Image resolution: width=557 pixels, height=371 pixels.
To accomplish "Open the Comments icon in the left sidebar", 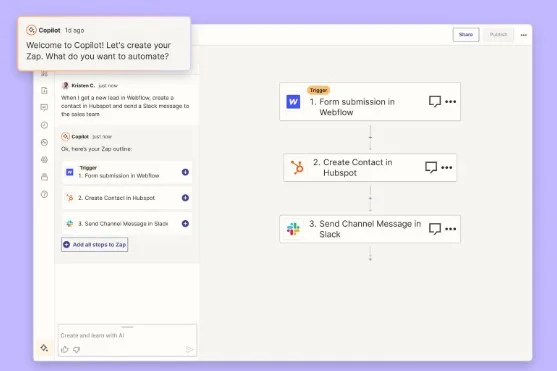I will 44,108.
